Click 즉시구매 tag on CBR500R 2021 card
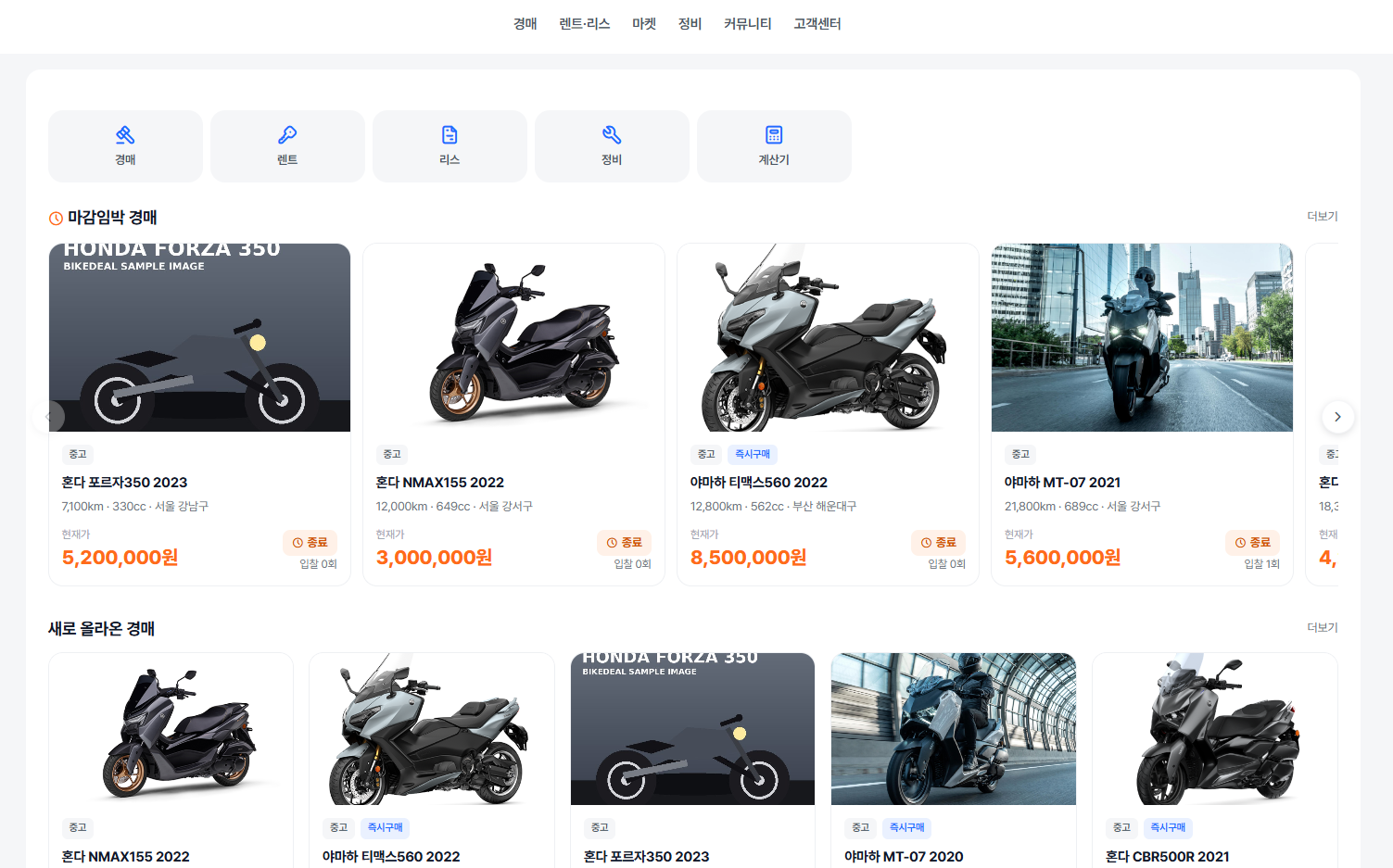1393x868 pixels. tap(1168, 827)
